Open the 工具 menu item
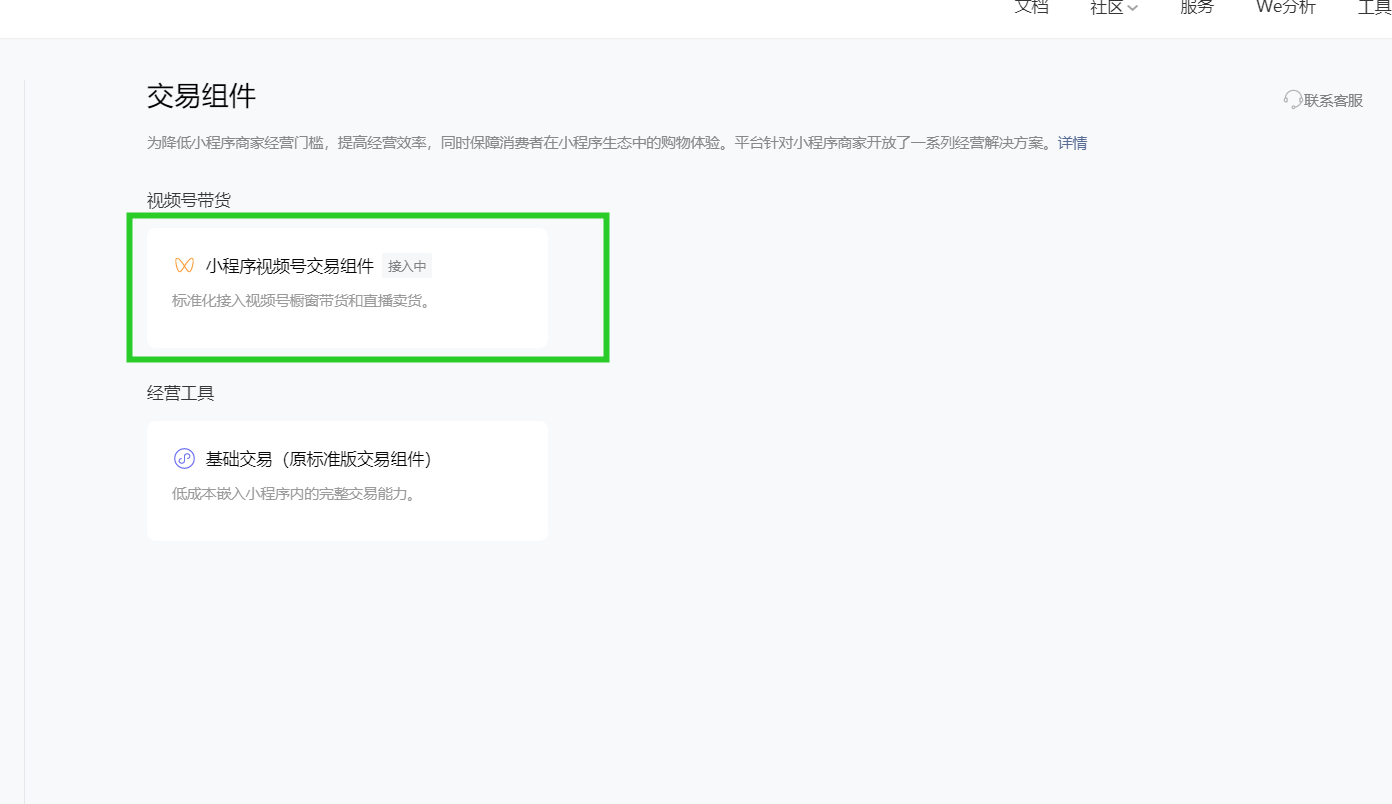The width and height of the screenshot is (1392, 804). (x=1375, y=7)
